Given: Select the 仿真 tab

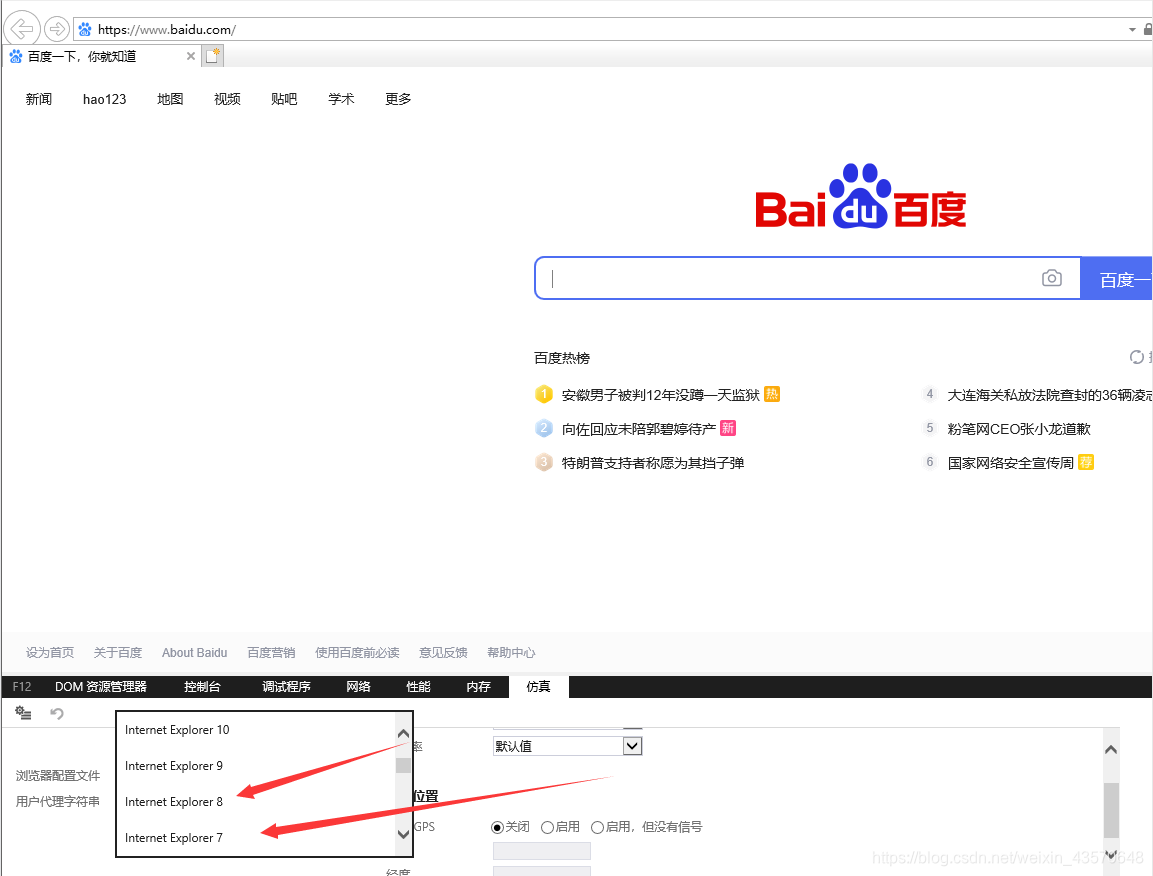Looking at the screenshot, I should 538,686.
